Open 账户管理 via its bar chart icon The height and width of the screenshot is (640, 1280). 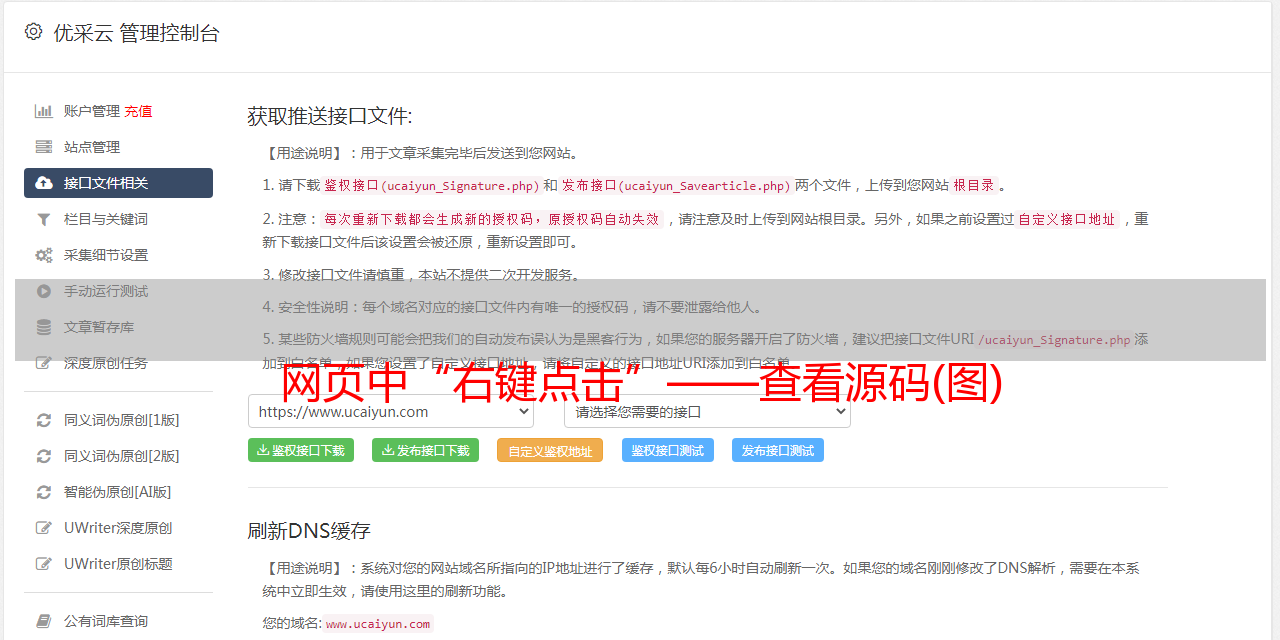point(44,111)
